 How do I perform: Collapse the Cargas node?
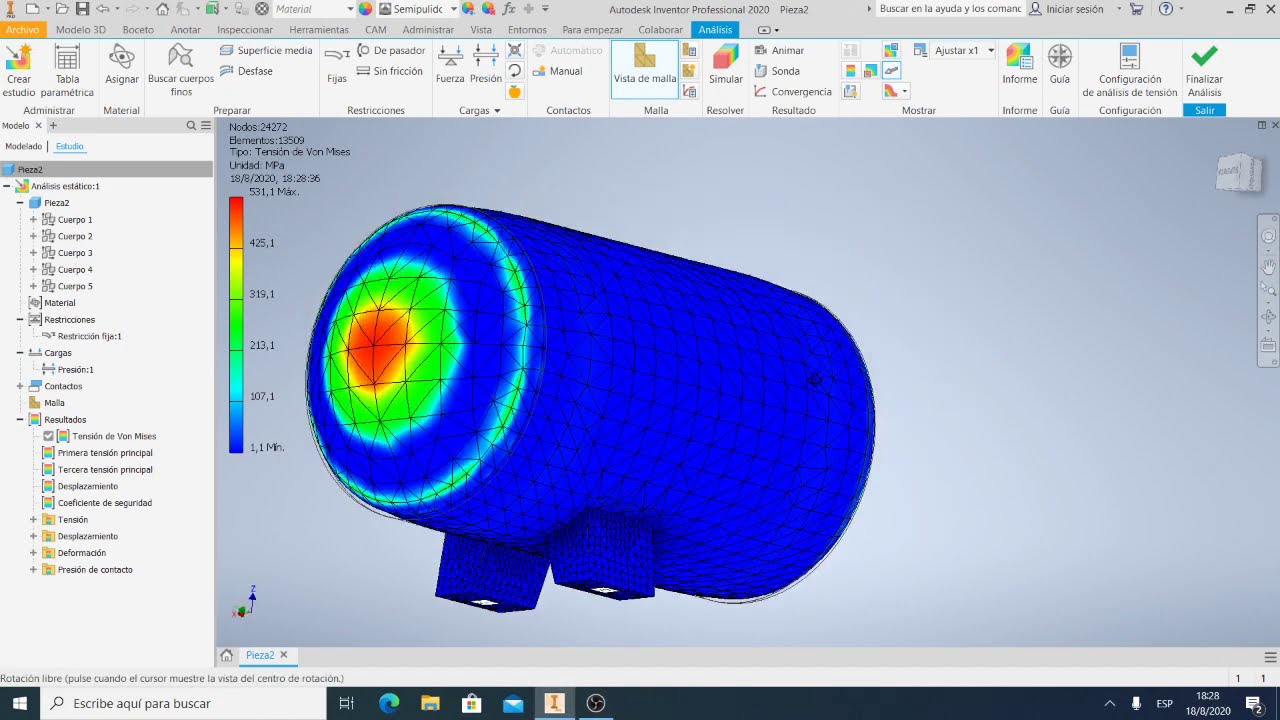[x=20, y=353]
